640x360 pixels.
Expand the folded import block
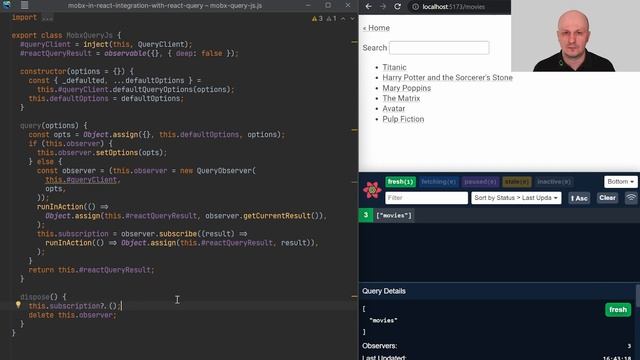tap(47, 18)
